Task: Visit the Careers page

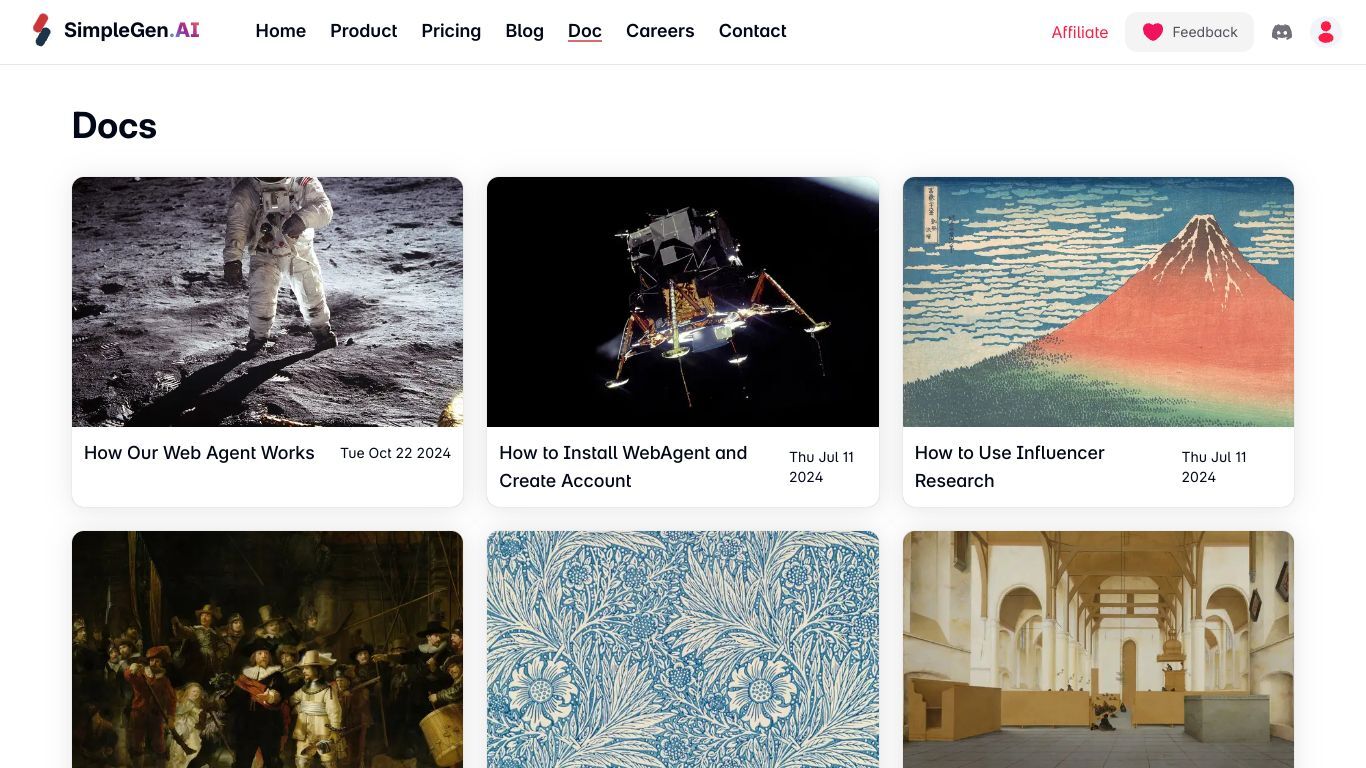Action: [660, 31]
